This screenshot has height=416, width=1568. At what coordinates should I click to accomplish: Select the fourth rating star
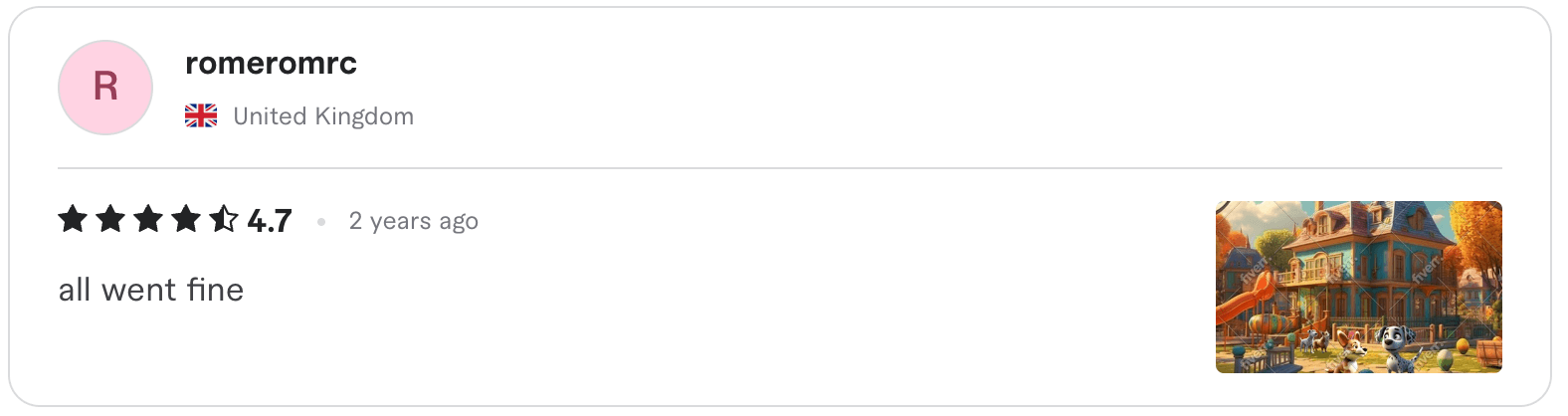coord(186,219)
